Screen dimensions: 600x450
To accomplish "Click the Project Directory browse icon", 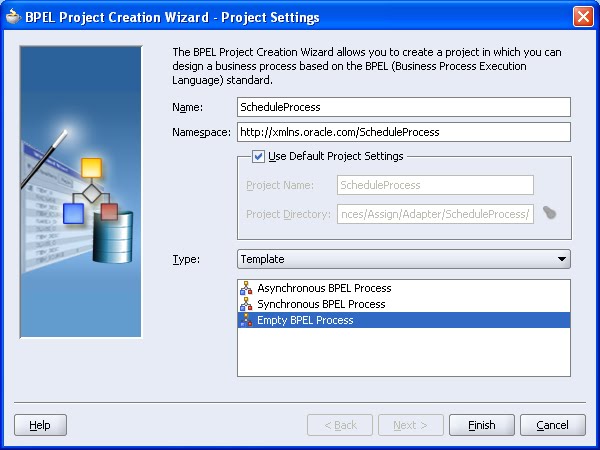I will click(549, 213).
